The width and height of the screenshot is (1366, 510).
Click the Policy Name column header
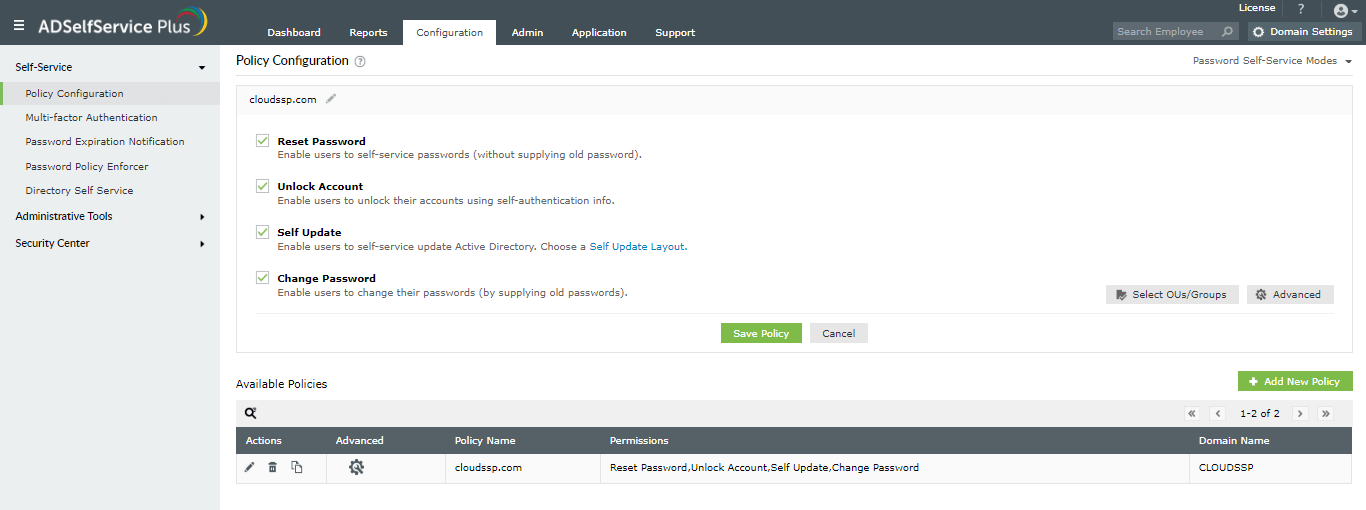[485, 440]
